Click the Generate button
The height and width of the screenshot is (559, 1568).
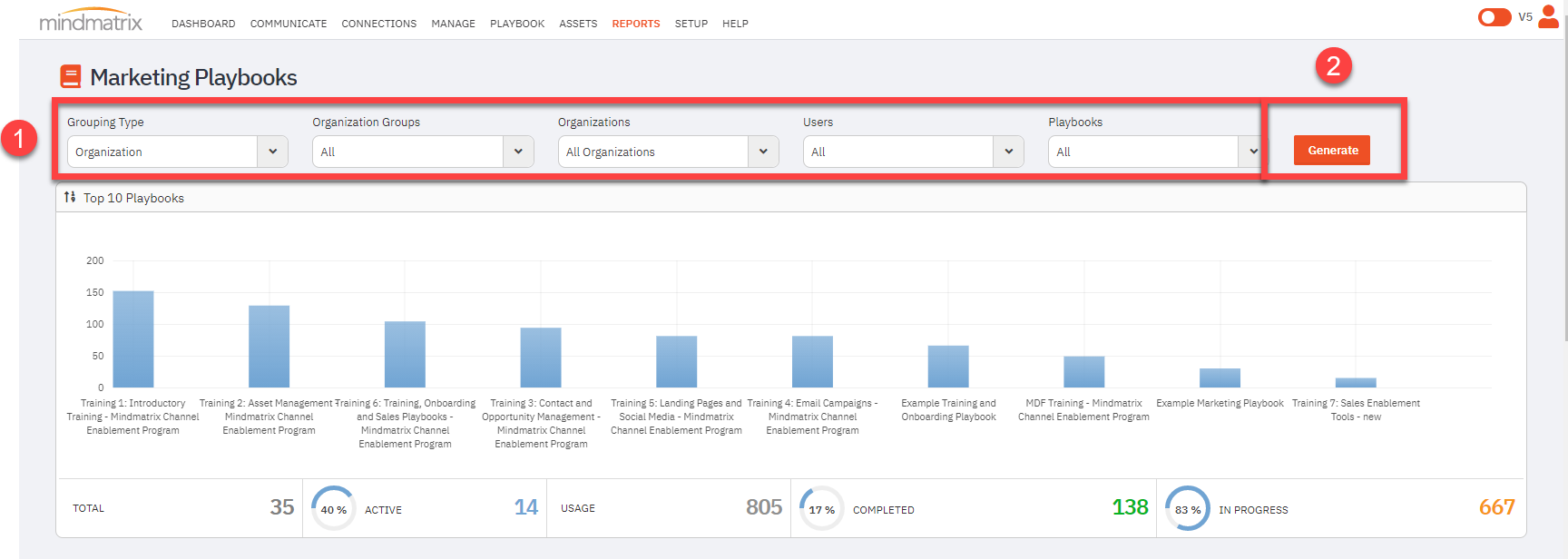point(1332,150)
